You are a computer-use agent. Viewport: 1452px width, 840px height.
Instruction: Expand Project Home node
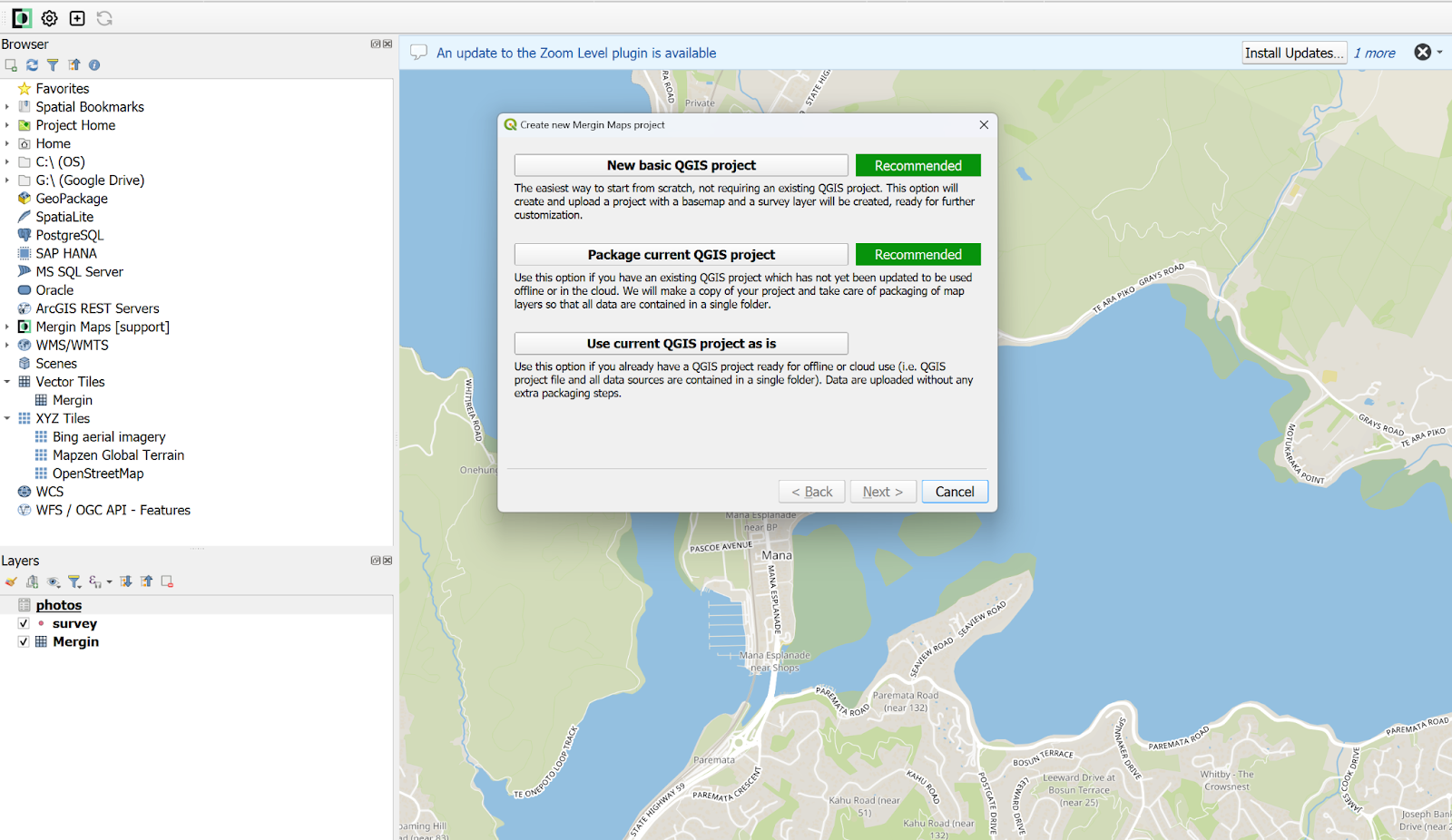[x=7, y=125]
